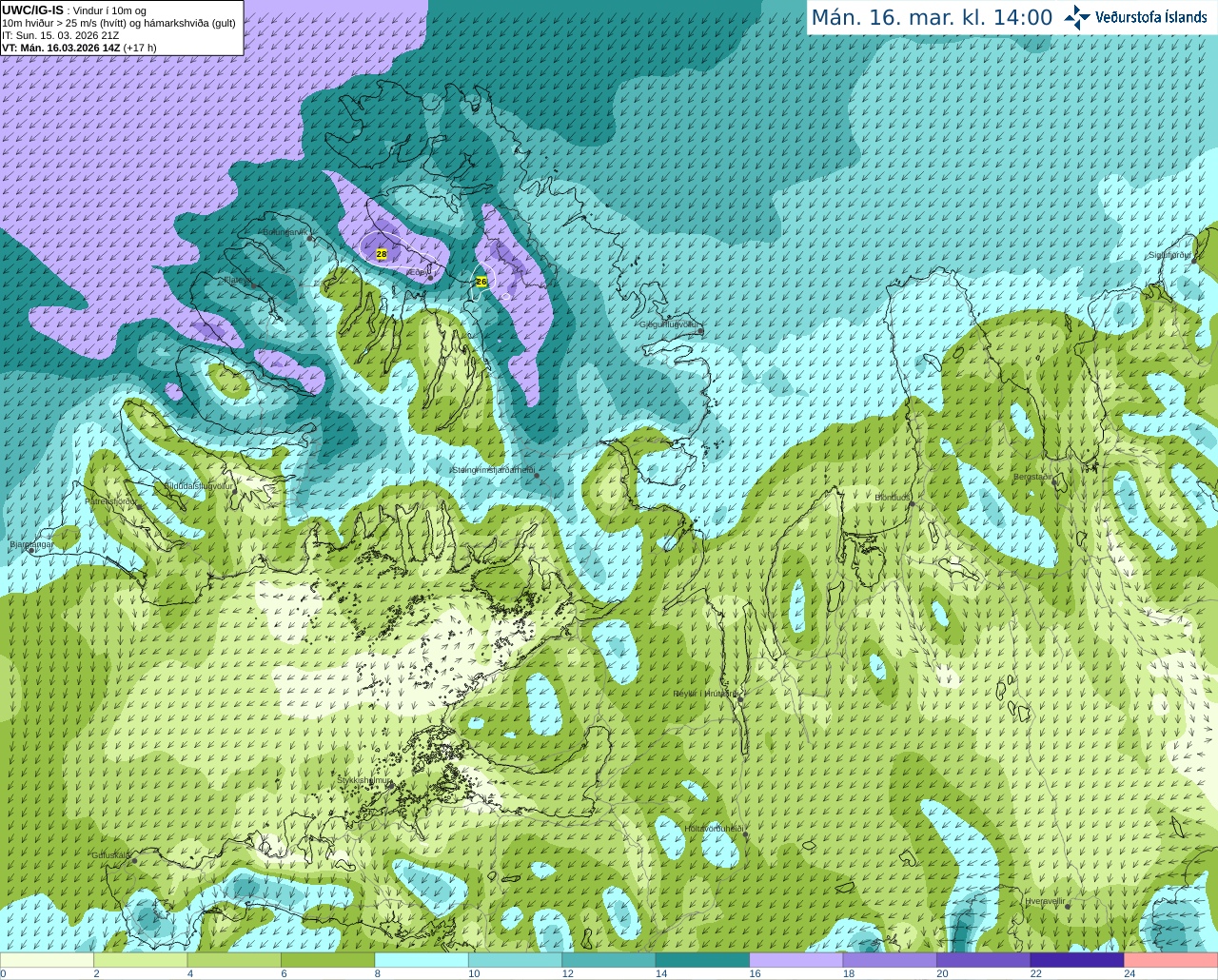The height and width of the screenshot is (980, 1218).
Task: Select the olive green 6–8 m/s legend swatch
Action: (328, 960)
